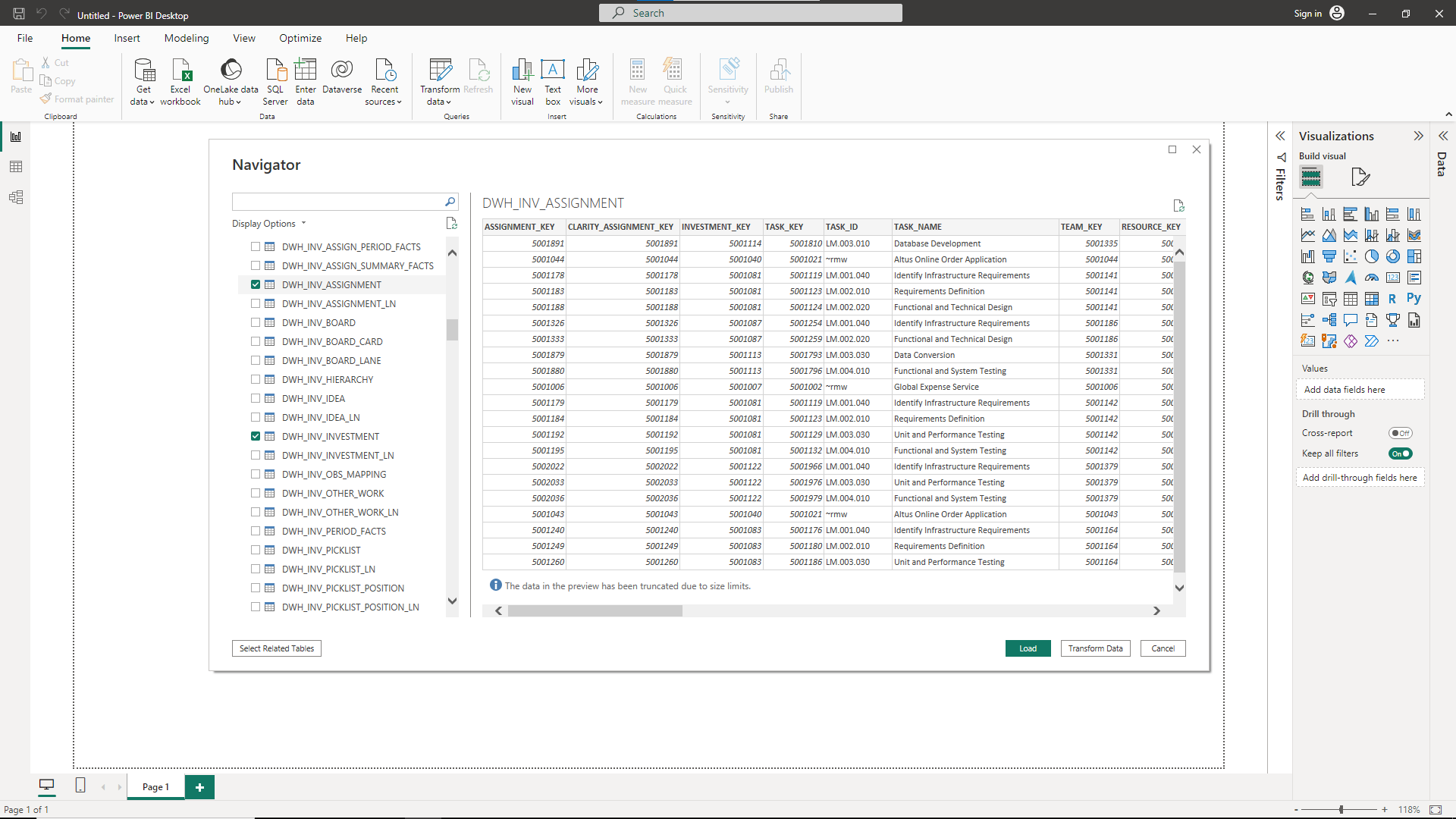The height and width of the screenshot is (819, 1456).
Task: Open More visuals dropdown
Action: pos(586,82)
